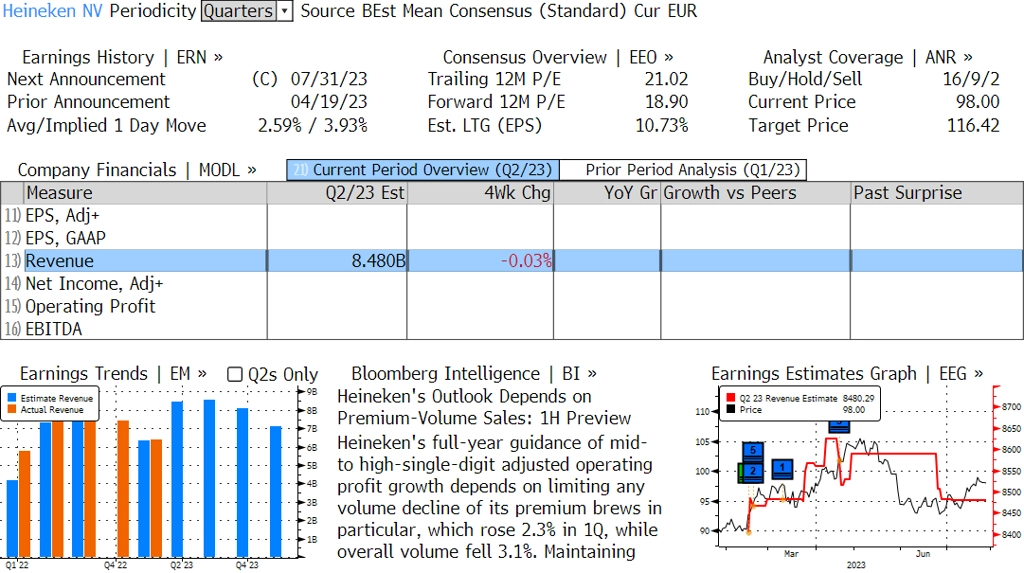Click the Buy/Hold/Sell value 16/9/2
Screen dimensions: 1024x573
click(x=970, y=79)
